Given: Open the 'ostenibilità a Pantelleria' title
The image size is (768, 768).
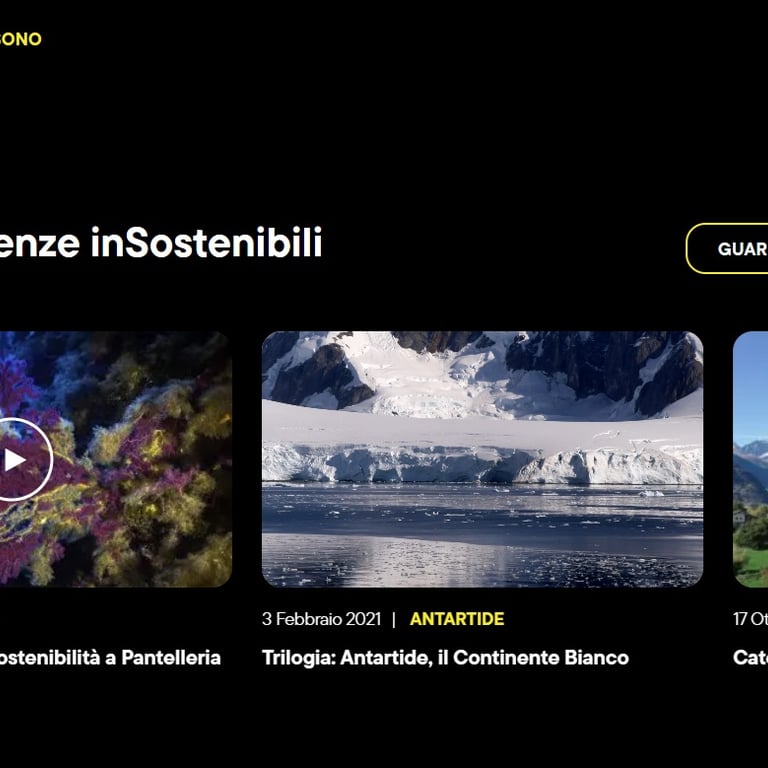Looking at the screenshot, I should 110,658.
